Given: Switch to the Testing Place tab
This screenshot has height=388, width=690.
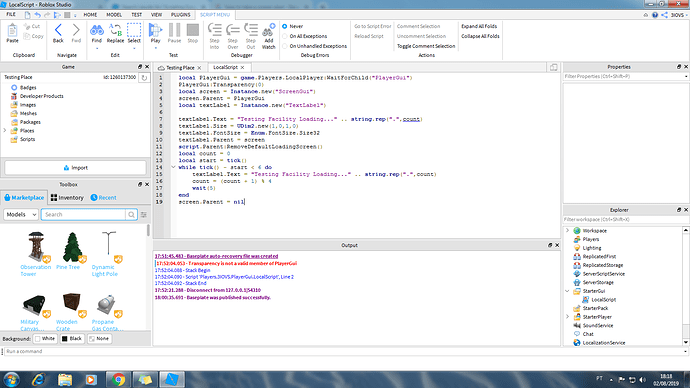Looking at the screenshot, I should tap(180, 68).
